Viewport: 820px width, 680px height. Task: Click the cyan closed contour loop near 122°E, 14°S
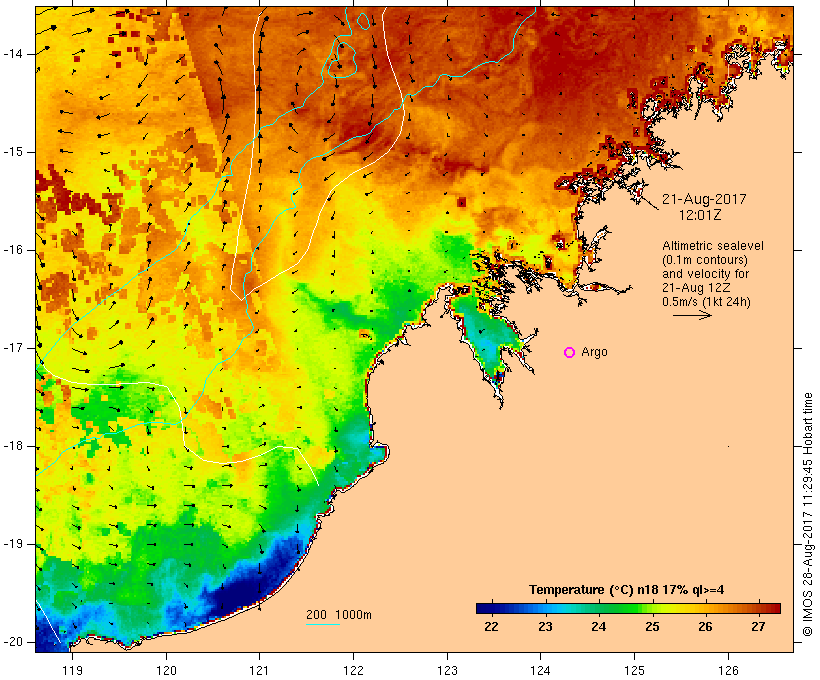[342, 61]
